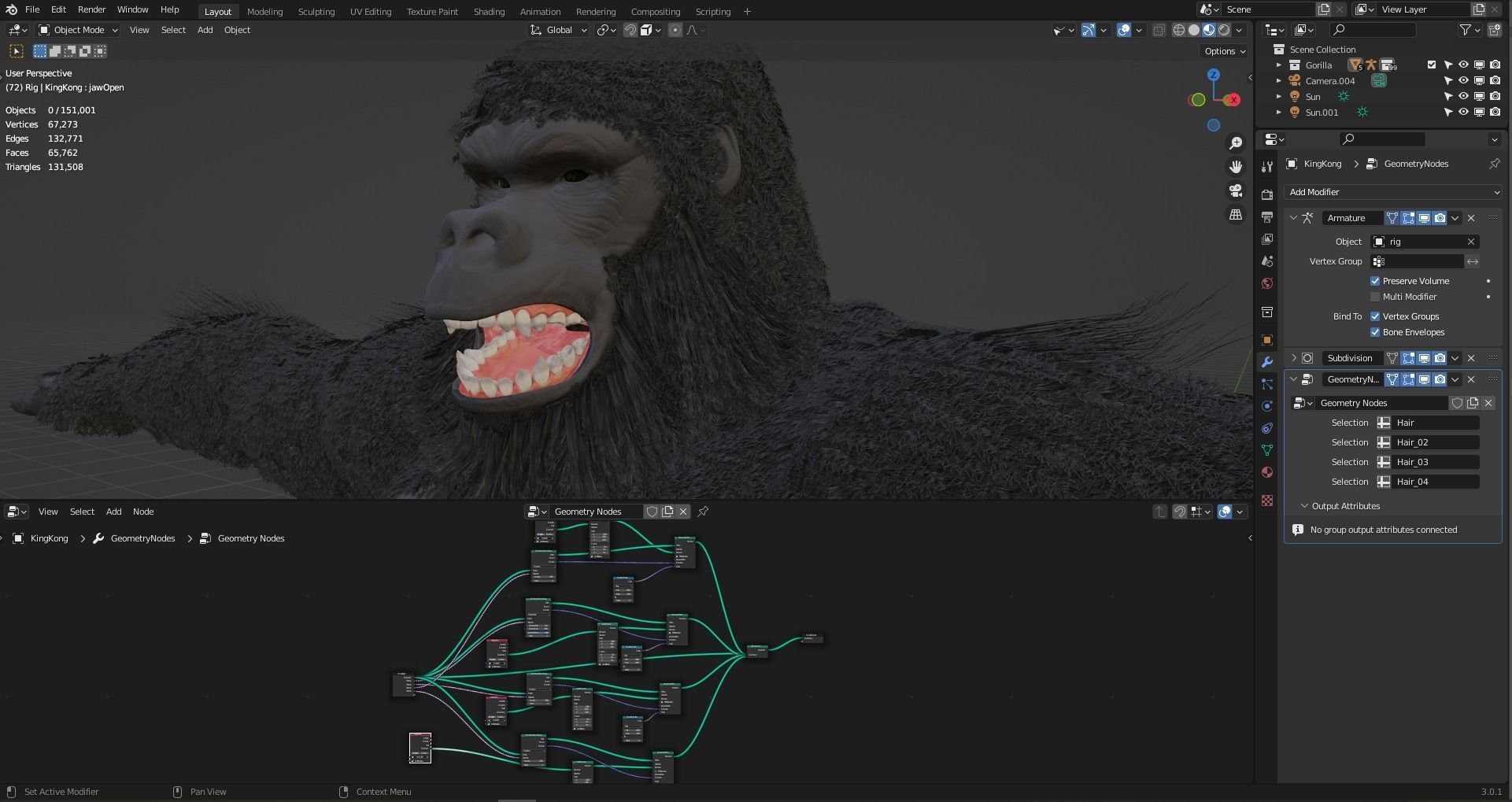This screenshot has height=802, width=1512.
Task: Select the tweak tool in viewport toolbar
Action: point(16,51)
